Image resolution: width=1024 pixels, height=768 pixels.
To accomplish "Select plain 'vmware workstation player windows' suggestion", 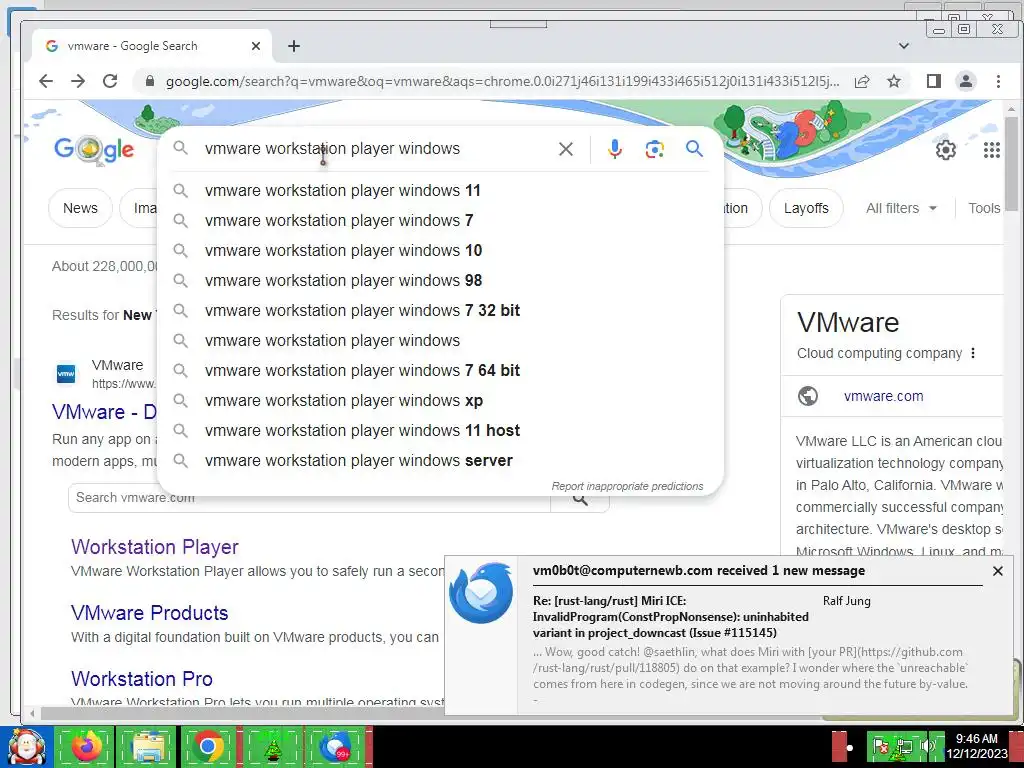I will click(440, 341).
